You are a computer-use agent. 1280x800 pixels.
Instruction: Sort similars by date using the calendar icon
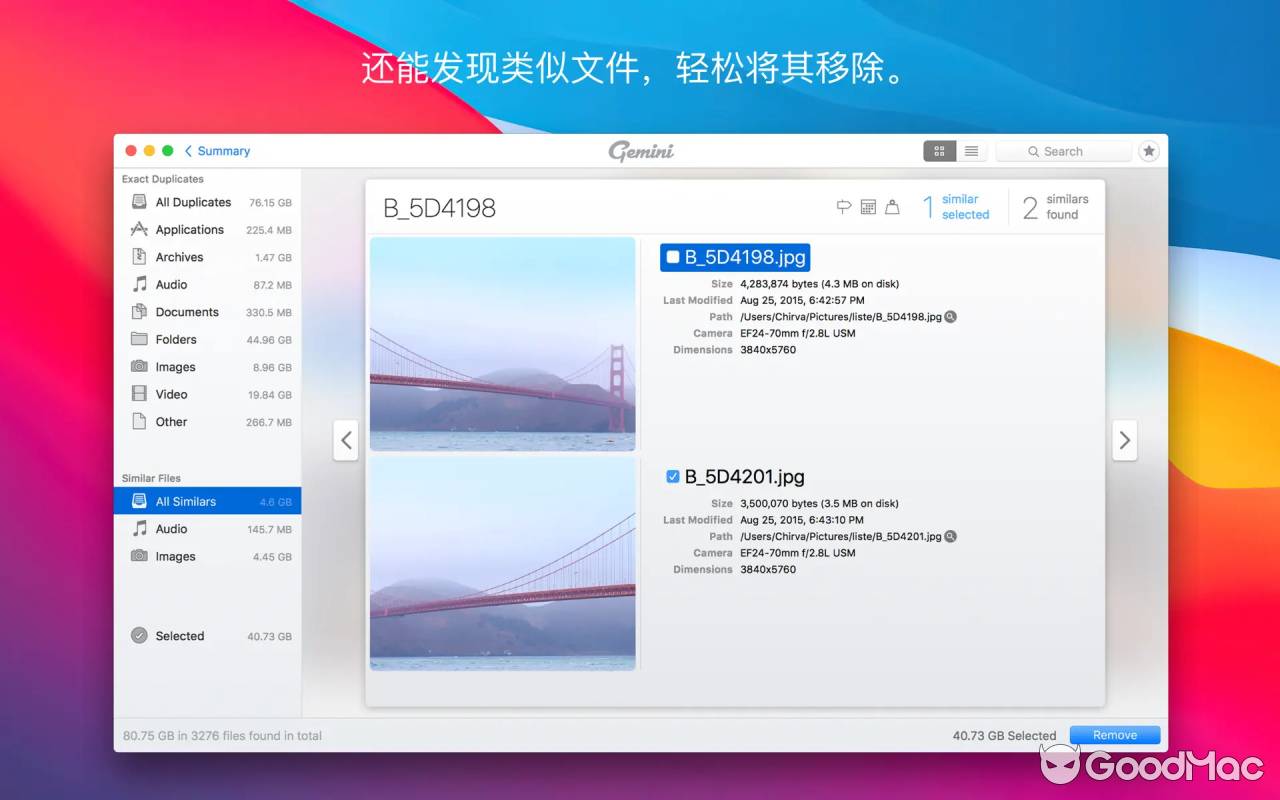[867, 207]
